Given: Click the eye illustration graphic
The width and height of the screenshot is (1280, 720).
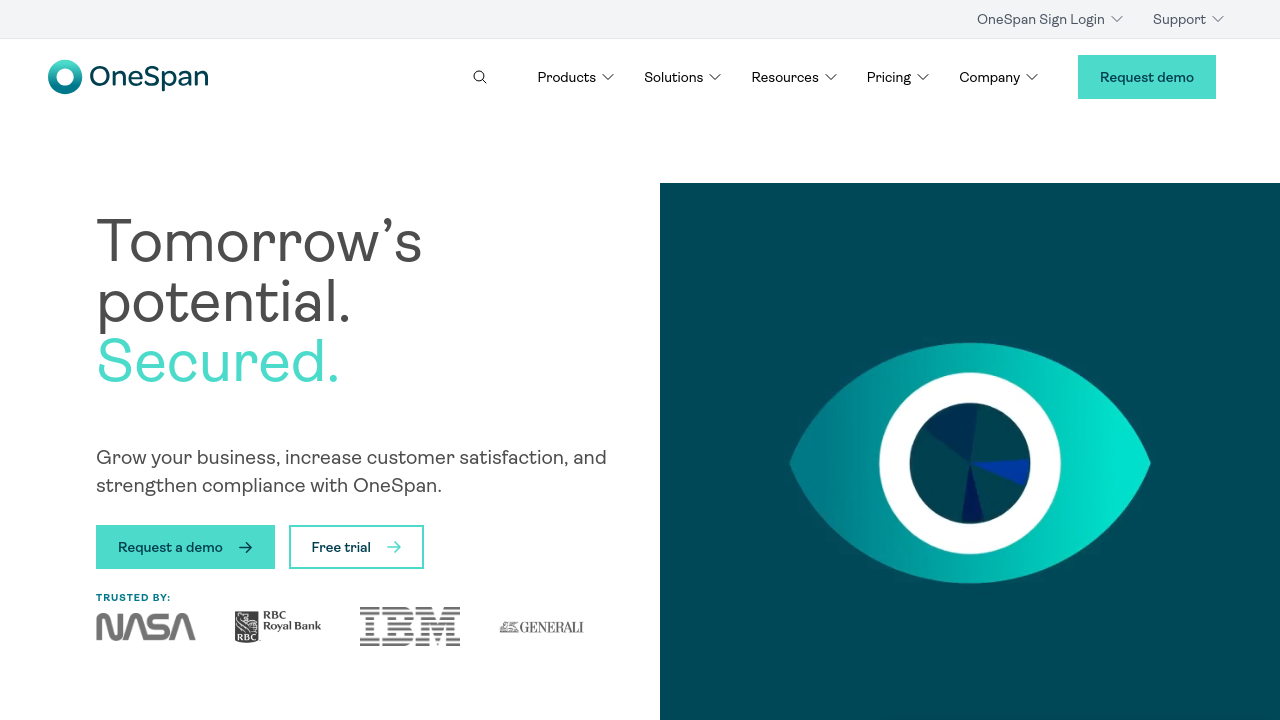Looking at the screenshot, I should click(969, 463).
